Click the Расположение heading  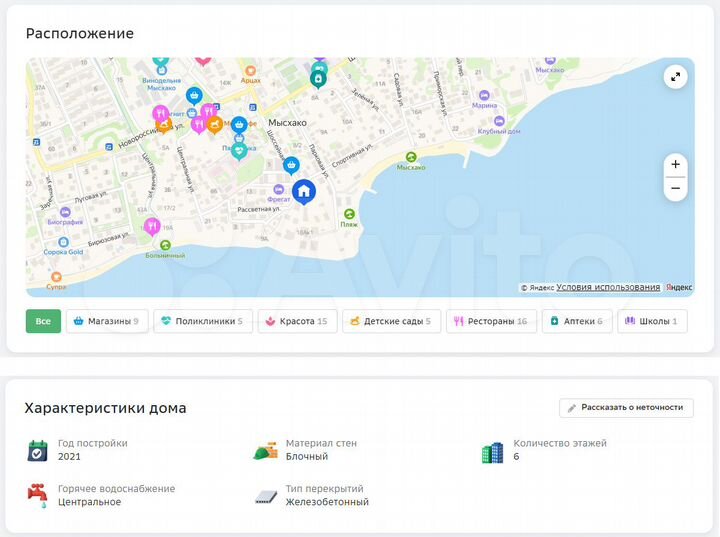[80, 34]
